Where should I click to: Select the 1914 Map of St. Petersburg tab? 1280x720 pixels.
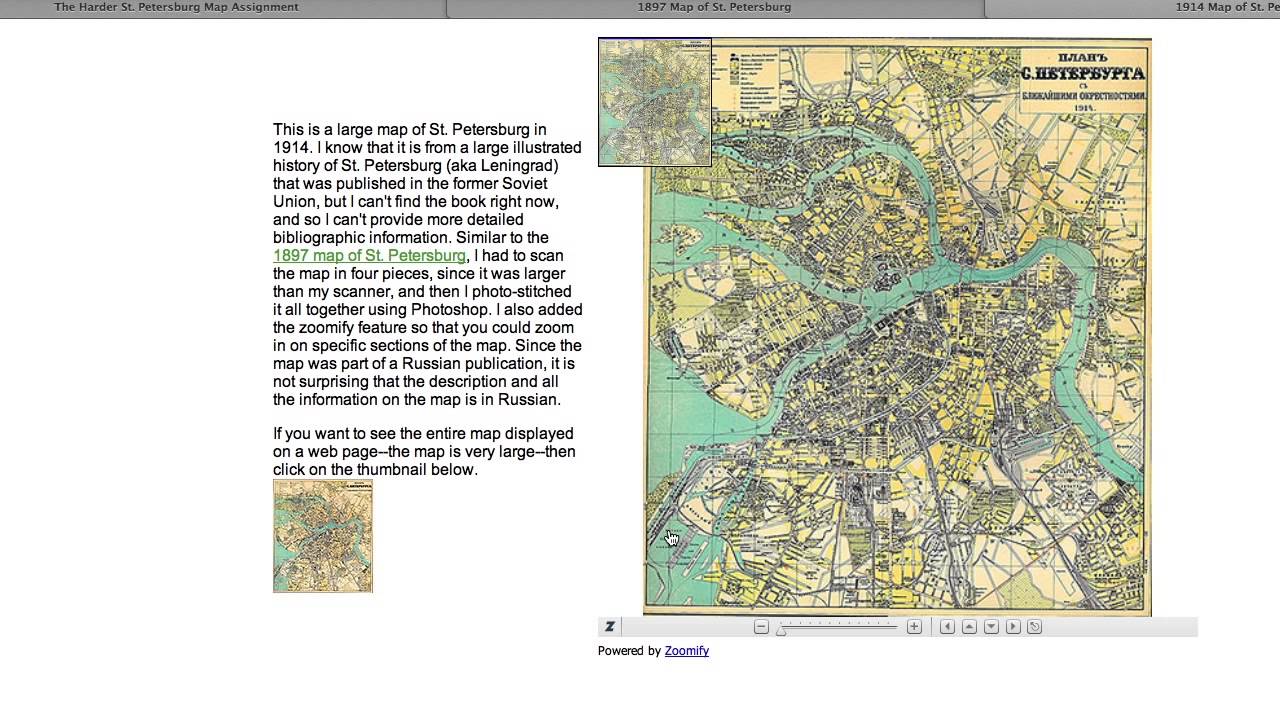[x=1132, y=8]
